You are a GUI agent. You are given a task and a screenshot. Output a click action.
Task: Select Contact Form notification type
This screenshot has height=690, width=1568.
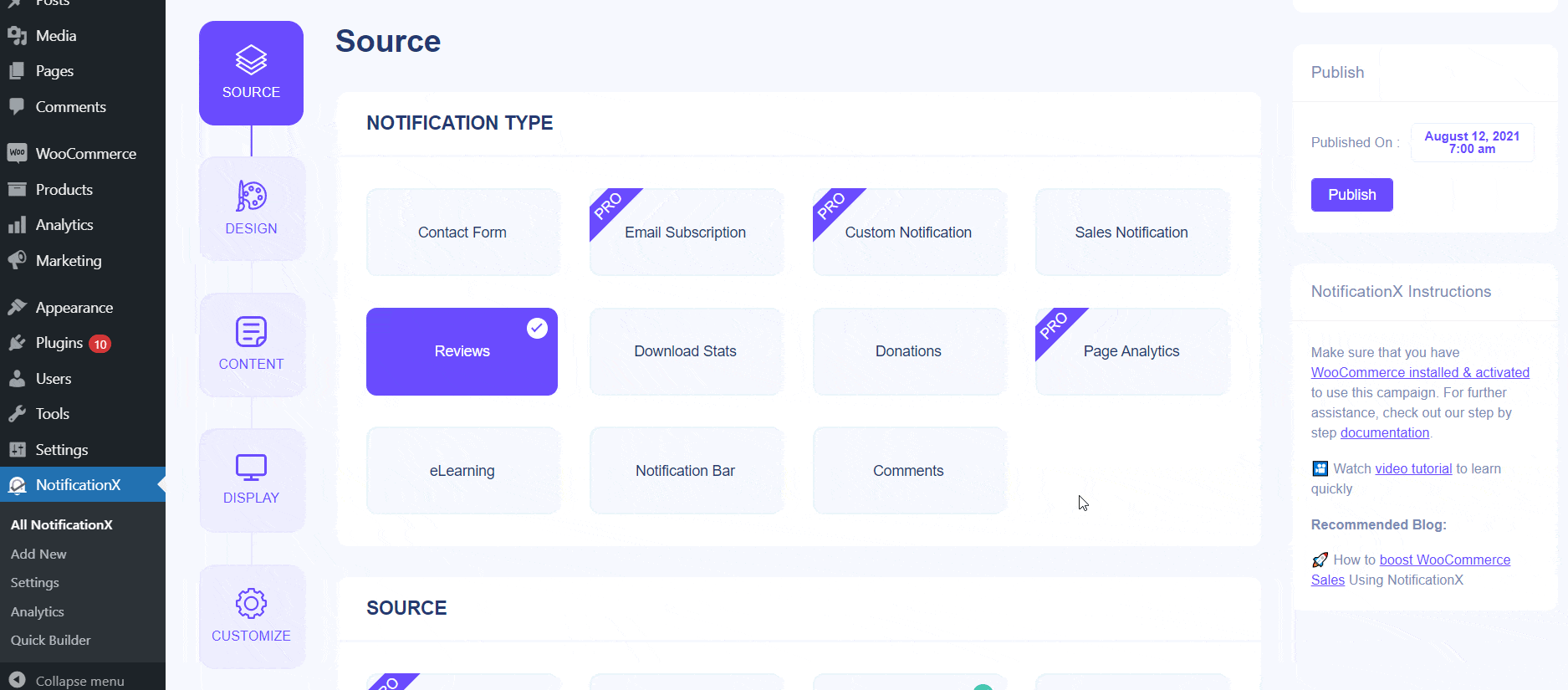[x=462, y=232]
